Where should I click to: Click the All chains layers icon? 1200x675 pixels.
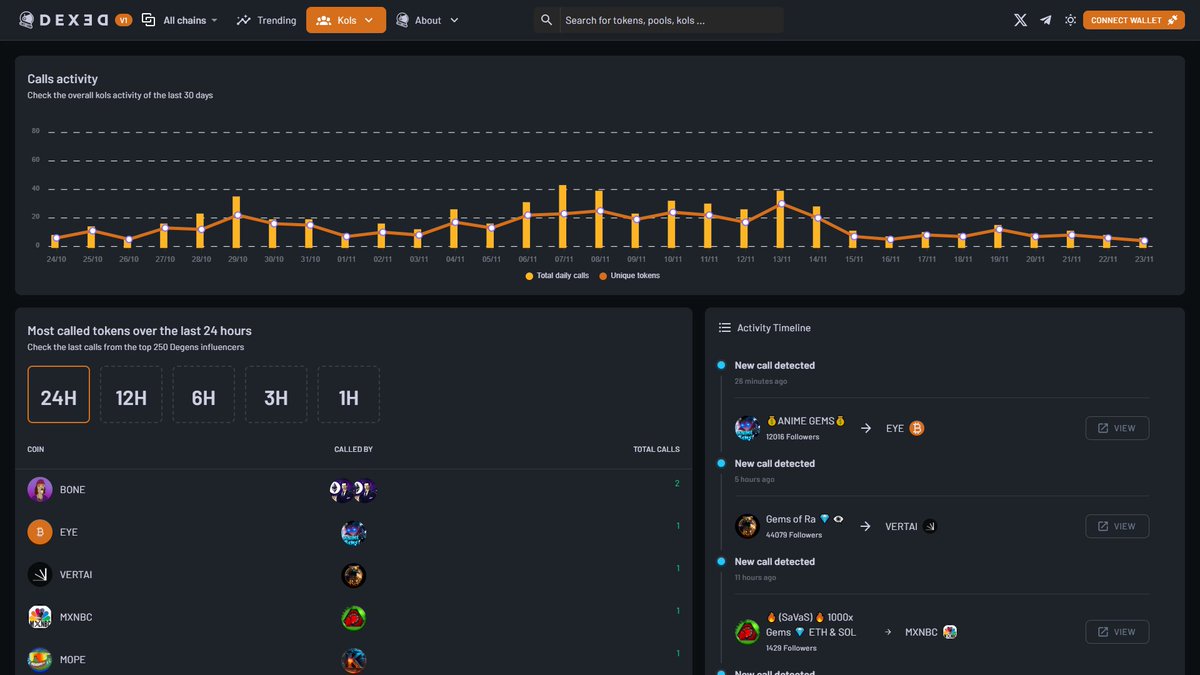click(148, 20)
